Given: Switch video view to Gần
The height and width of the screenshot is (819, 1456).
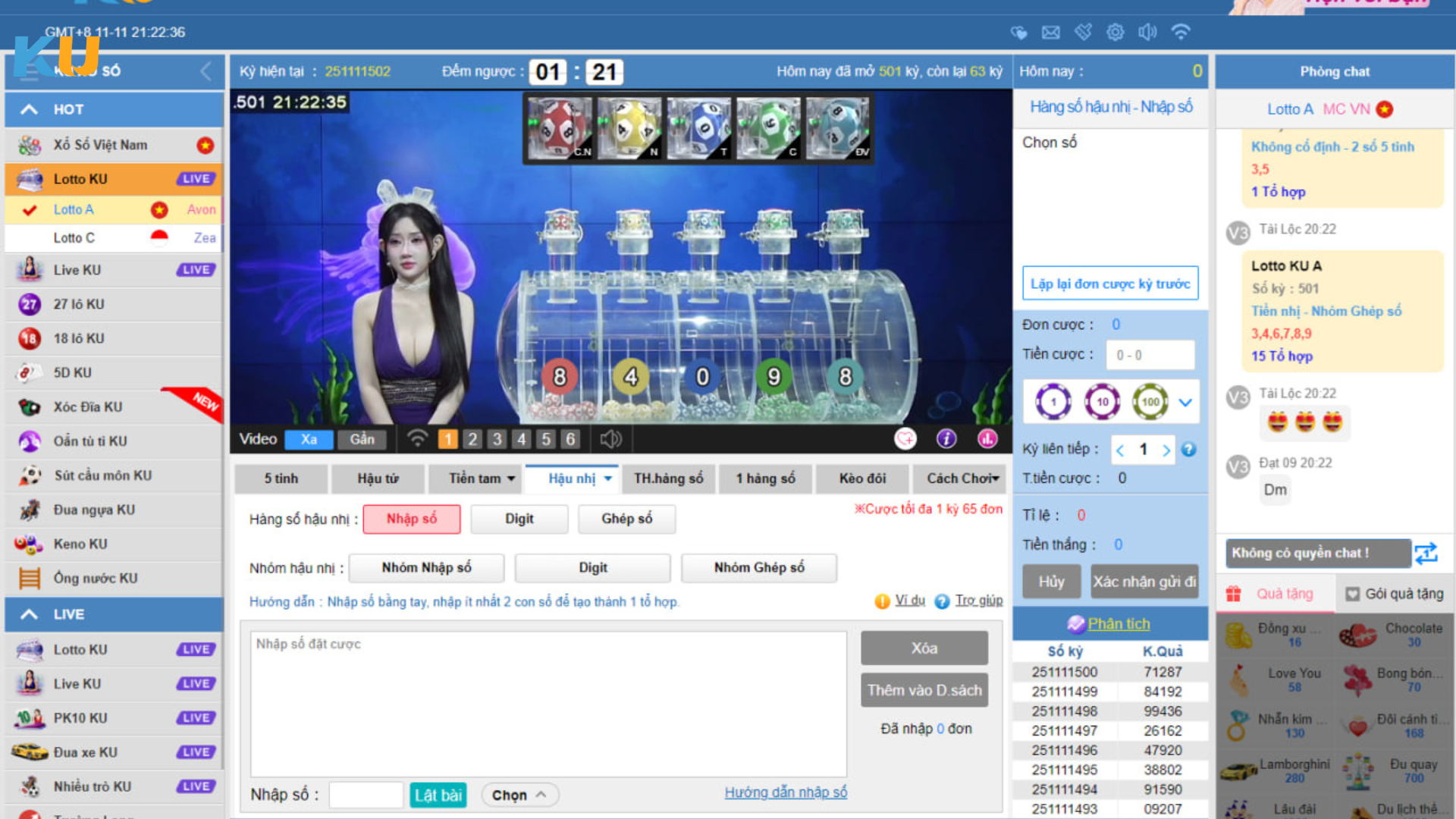Looking at the screenshot, I should tap(362, 439).
